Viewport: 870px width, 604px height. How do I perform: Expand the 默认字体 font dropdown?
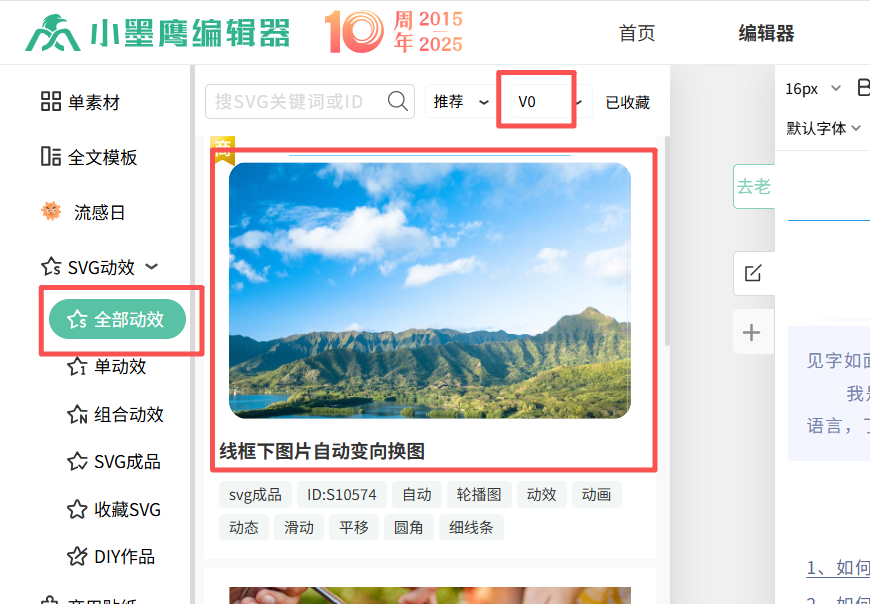[x=824, y=128]
